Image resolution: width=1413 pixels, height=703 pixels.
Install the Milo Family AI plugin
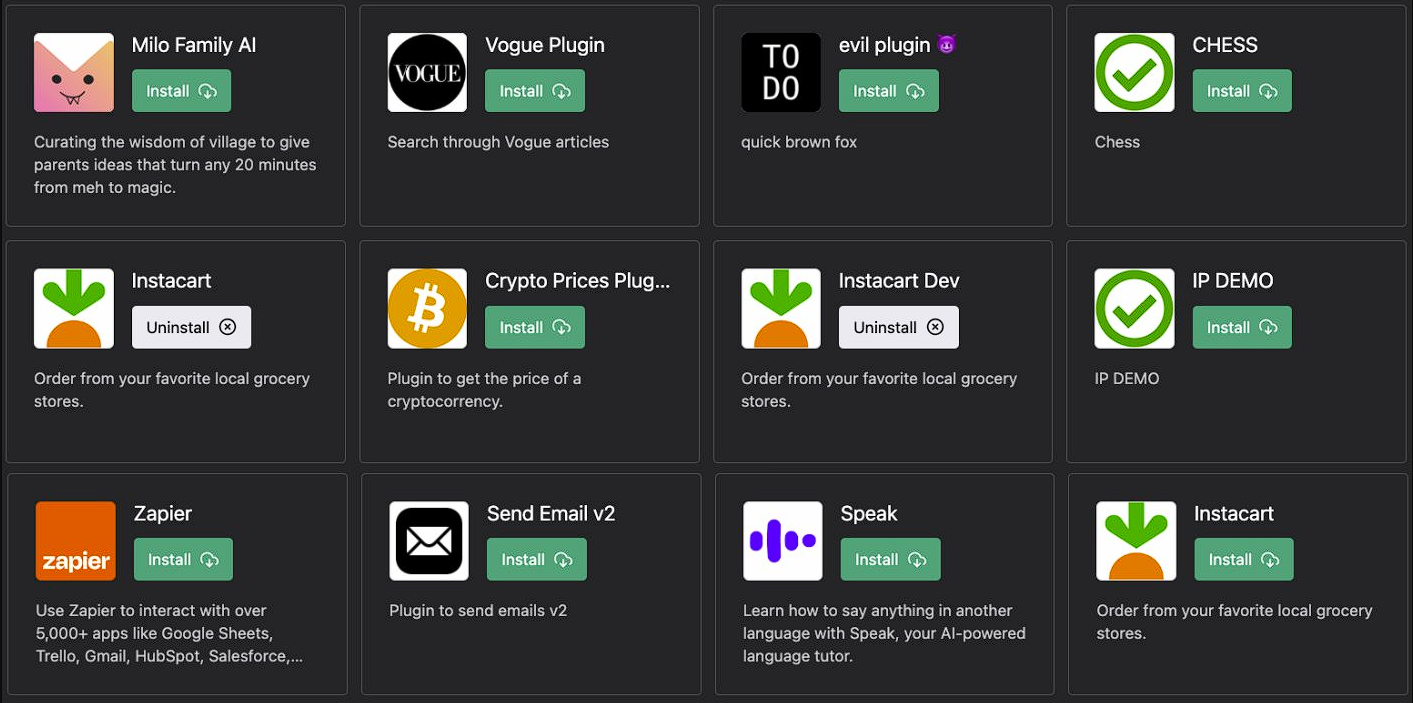click(181, 91)
